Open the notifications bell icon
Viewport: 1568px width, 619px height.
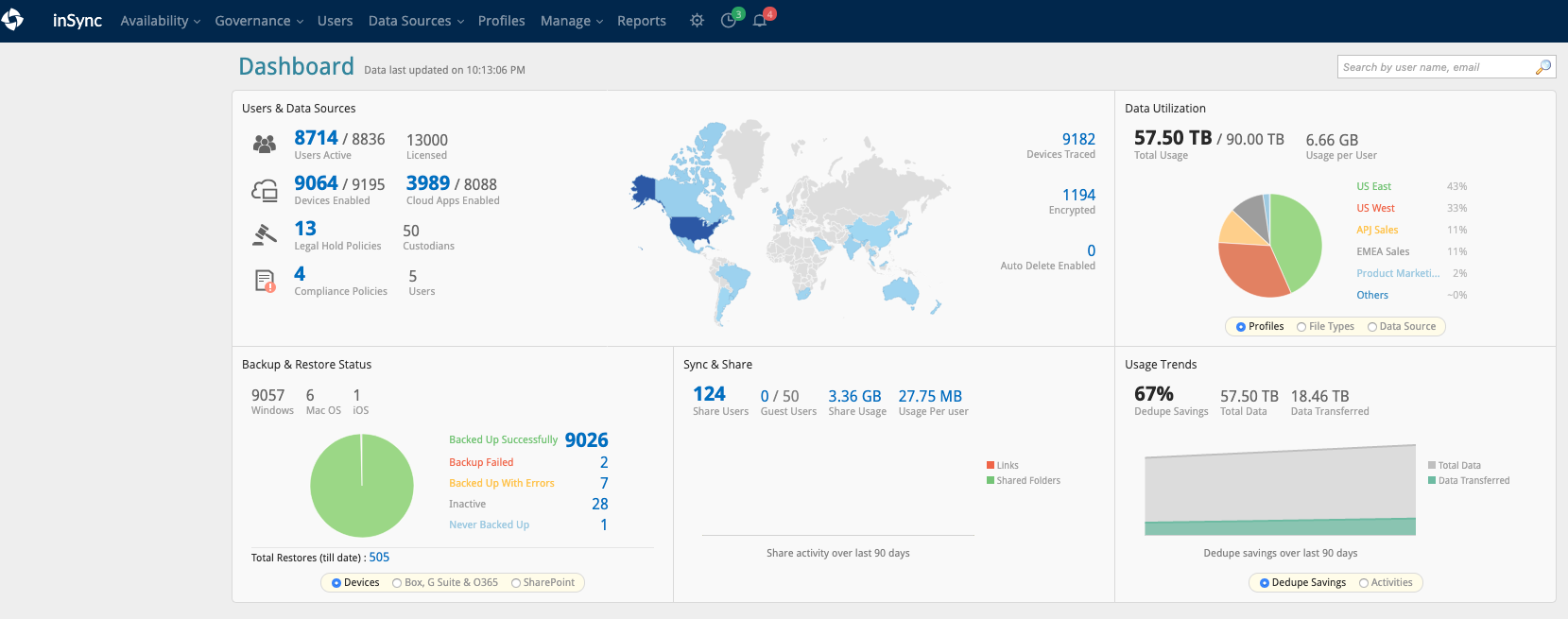[x=760, y=21]
